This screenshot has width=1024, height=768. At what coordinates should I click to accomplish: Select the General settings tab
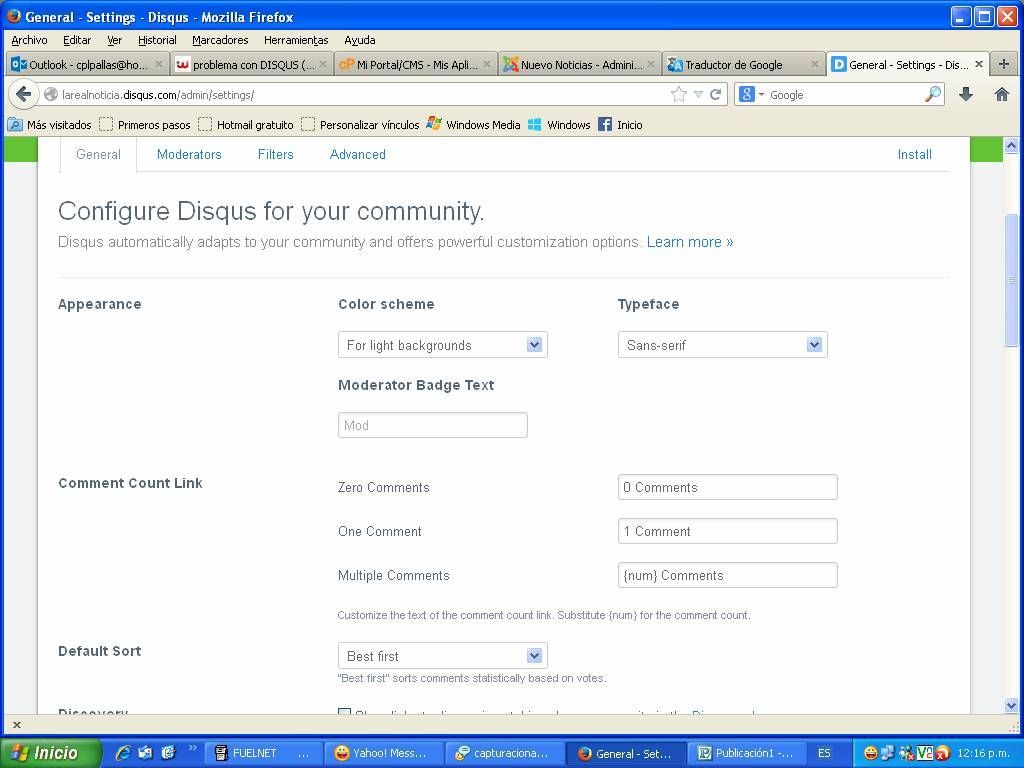pyautogui.click(x=98, y=155)
